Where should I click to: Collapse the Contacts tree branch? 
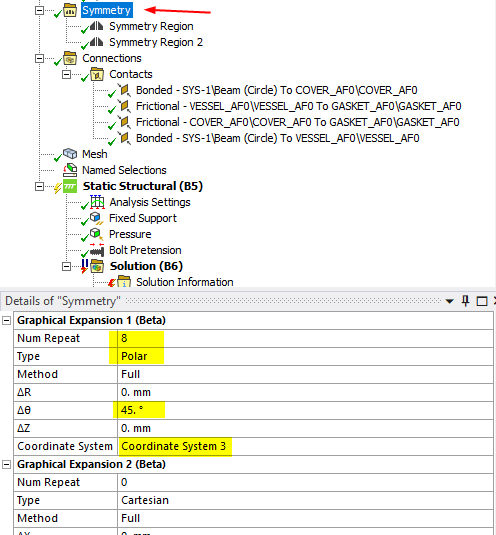coord(66,74)
